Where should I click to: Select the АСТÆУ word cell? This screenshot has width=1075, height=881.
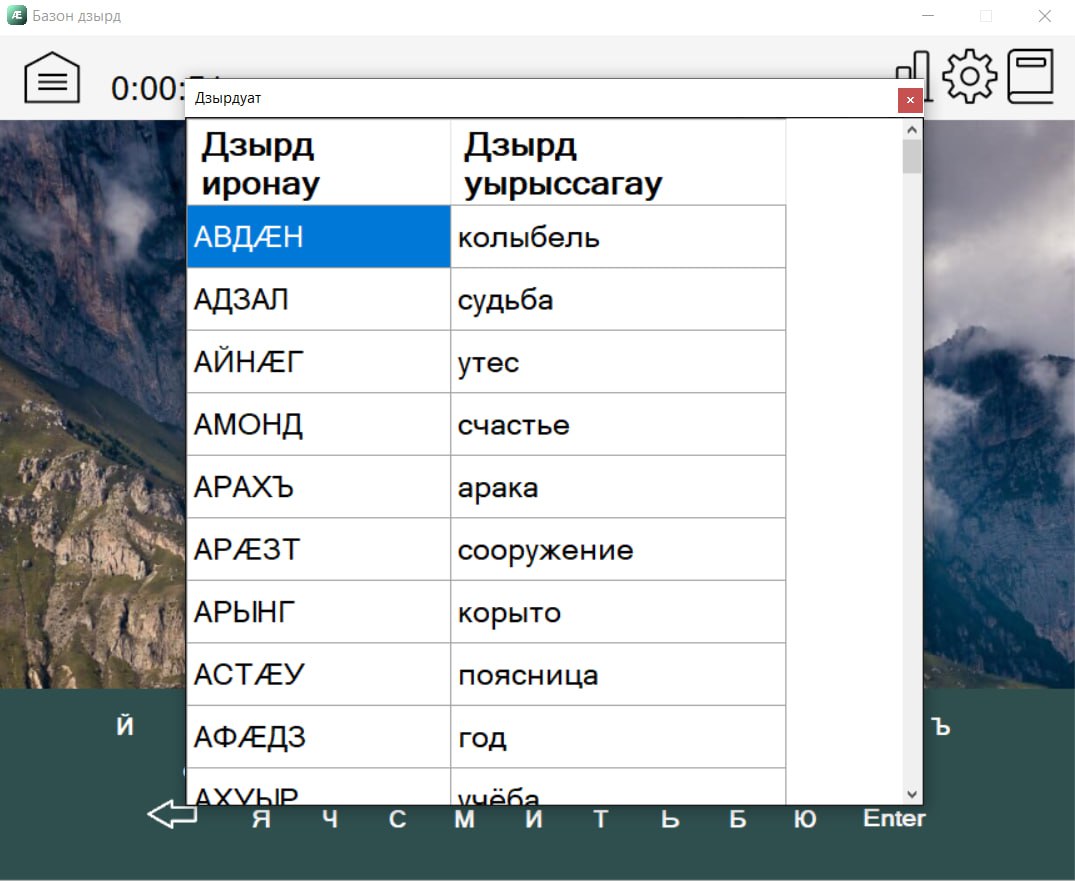tap(318, 674)
